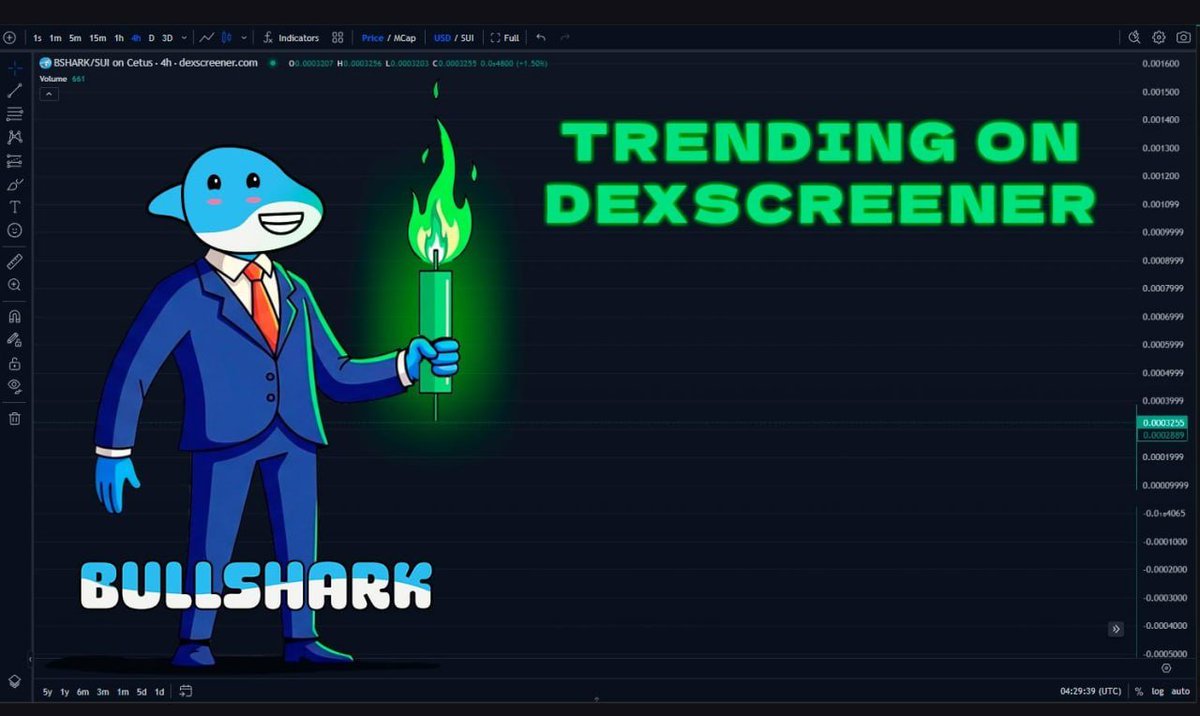The image size is (1200, 716).
Task: Remove drawings with the trash icon
Action: [15, 418]
